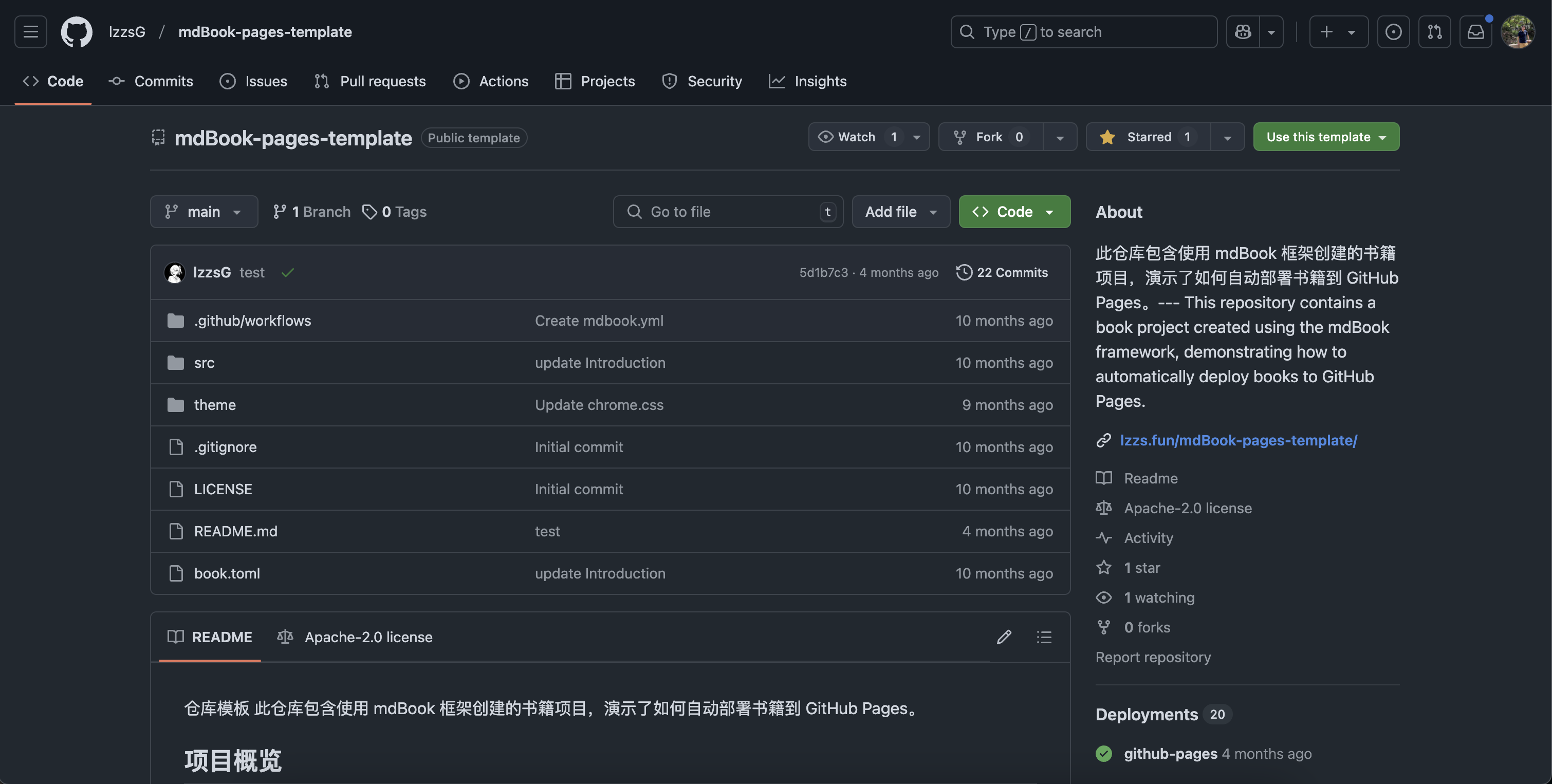Expand the green Code dropdown button
Screen dimensions: 1552x784
point(1014,211)
